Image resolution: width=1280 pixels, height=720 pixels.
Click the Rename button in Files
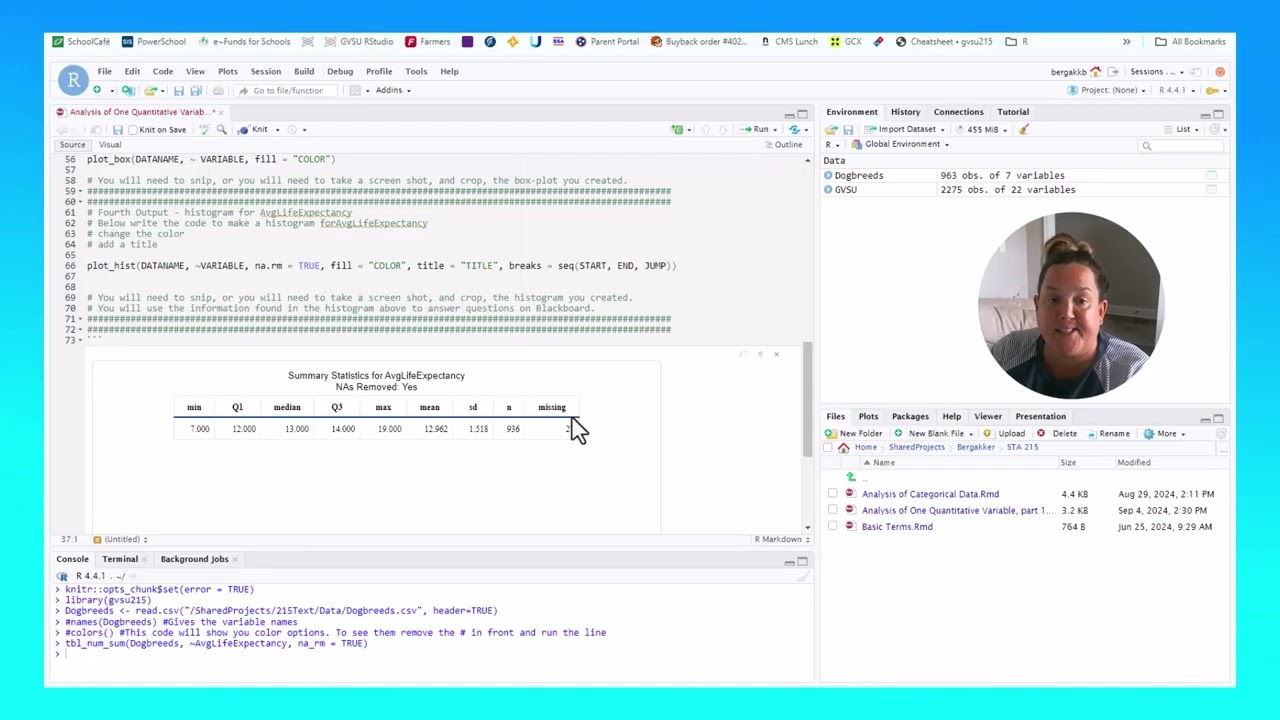[1108, 433]
